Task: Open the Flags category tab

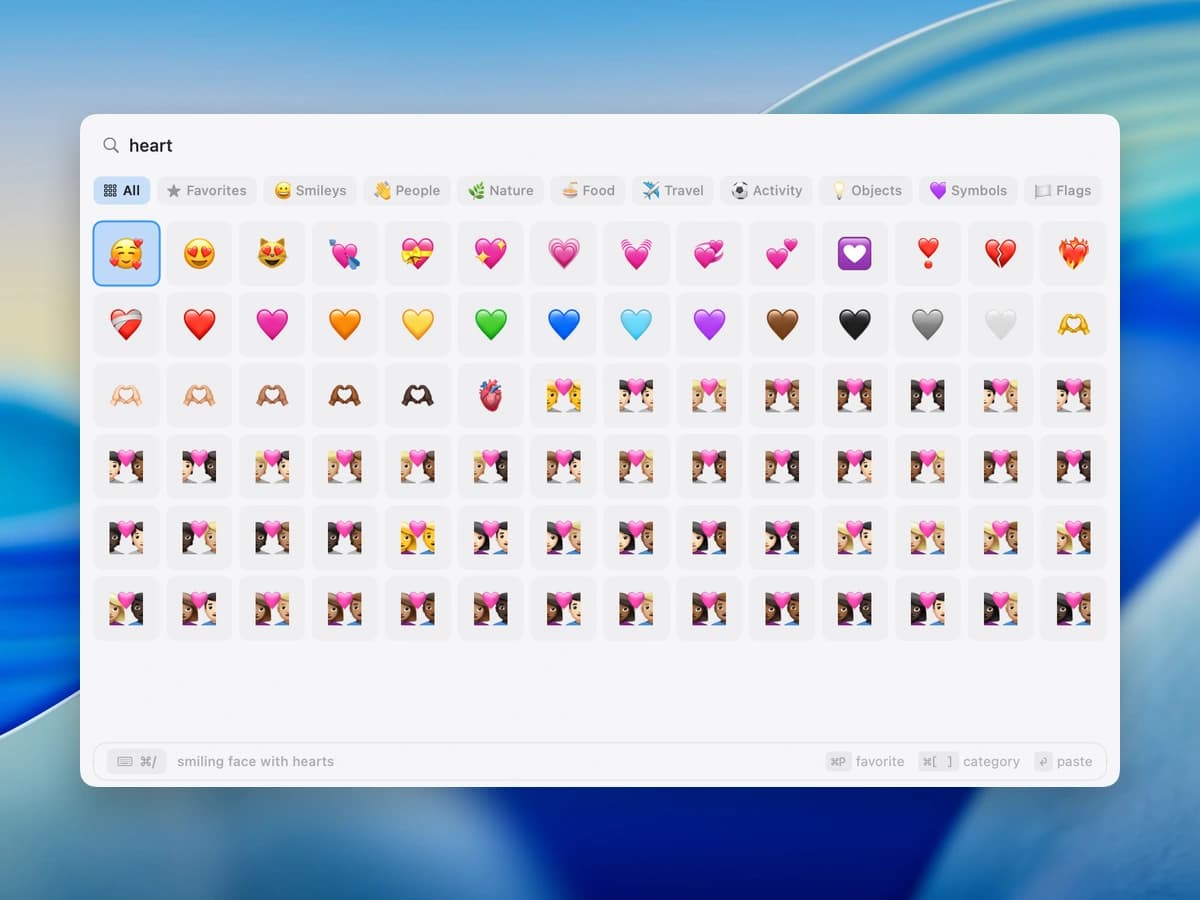Action: [1063, 190]
